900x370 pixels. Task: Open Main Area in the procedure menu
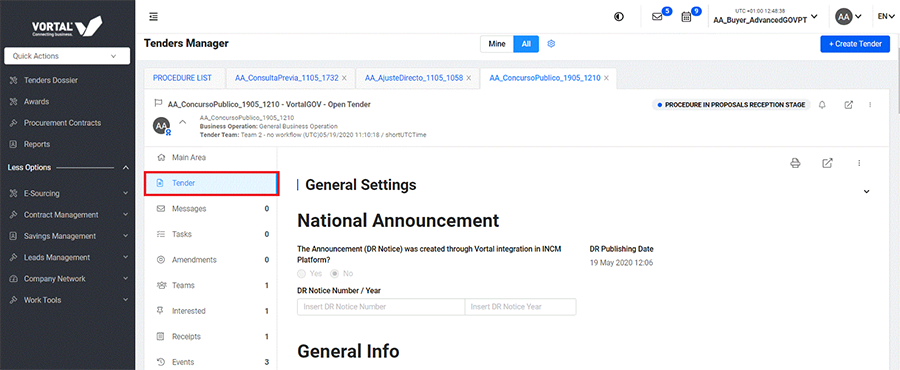211,157
